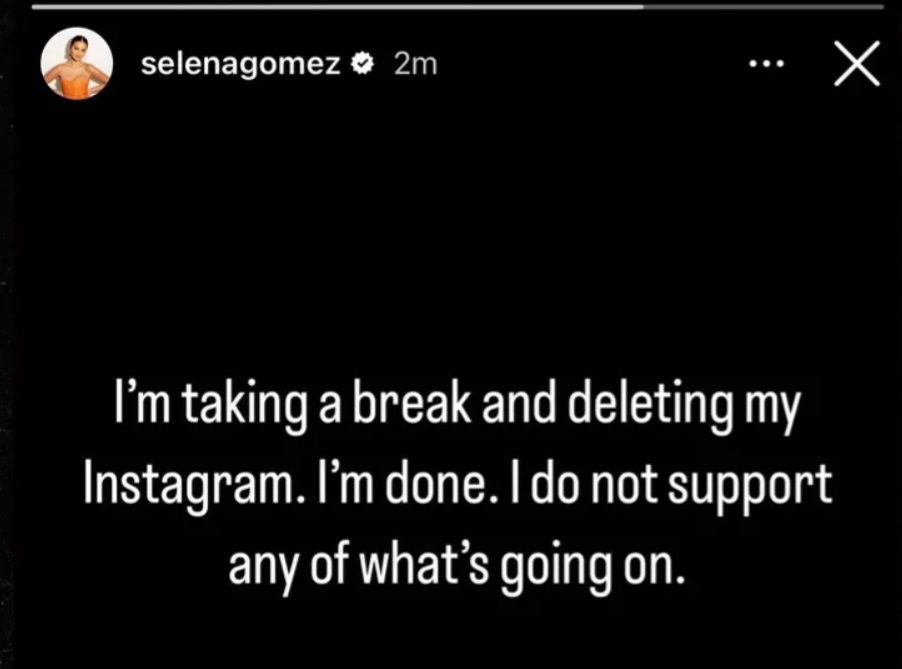Open the selenagomez username link
Screen dimensions: 902x669
(241, 64)
